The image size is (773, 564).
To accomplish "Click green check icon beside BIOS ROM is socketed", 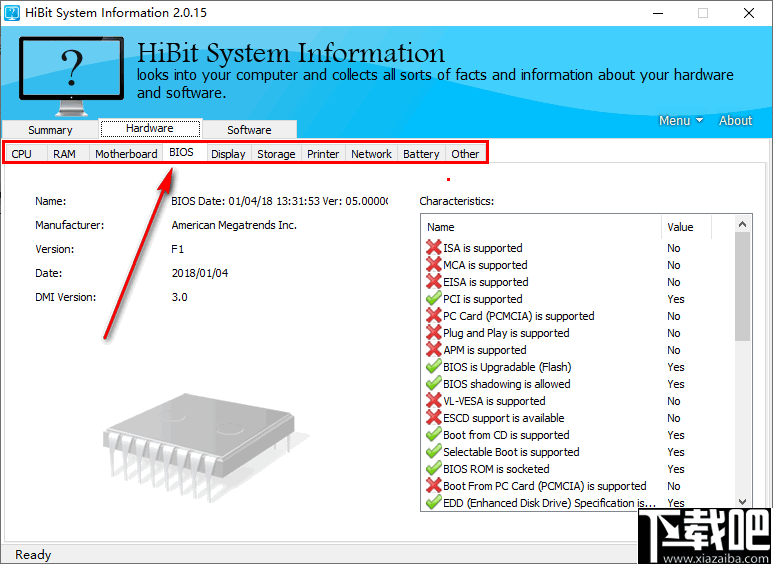I will tap(433, 469).
